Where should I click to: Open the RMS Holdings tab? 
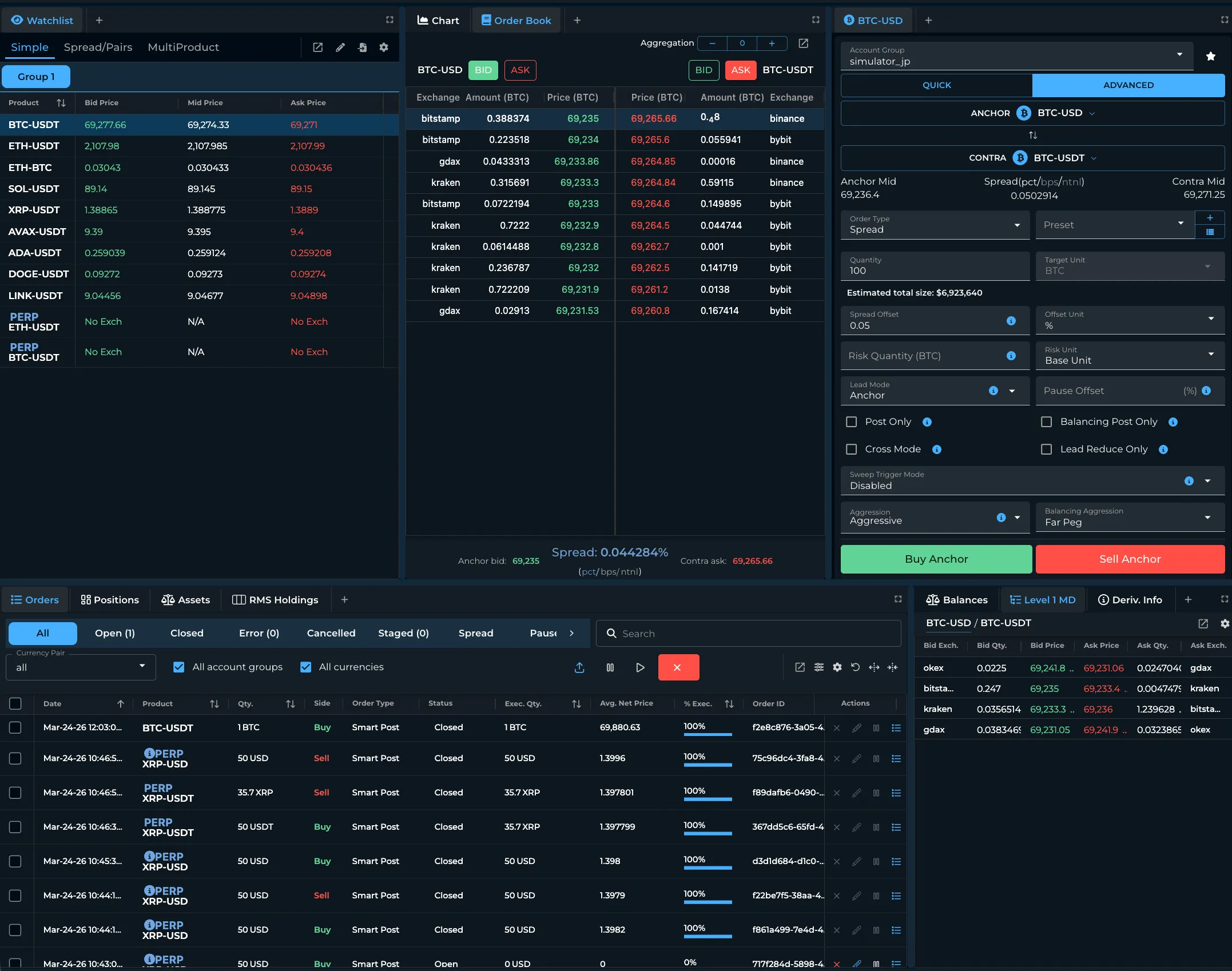[275, 600]
